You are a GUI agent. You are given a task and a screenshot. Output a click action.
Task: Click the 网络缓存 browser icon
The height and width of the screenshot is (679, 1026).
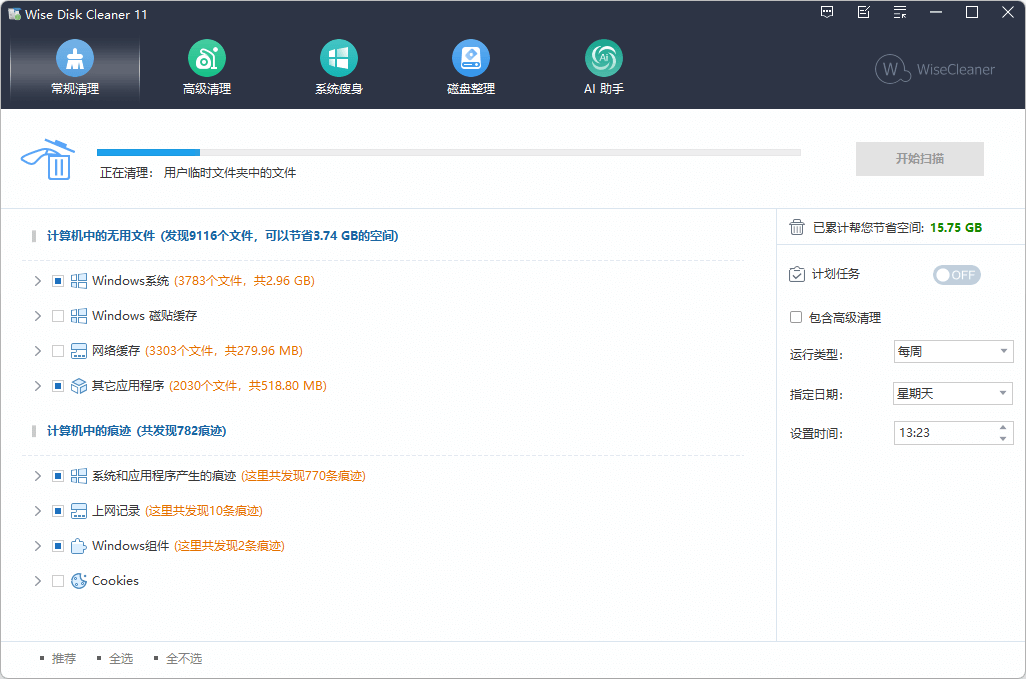[x=79, y=351]
